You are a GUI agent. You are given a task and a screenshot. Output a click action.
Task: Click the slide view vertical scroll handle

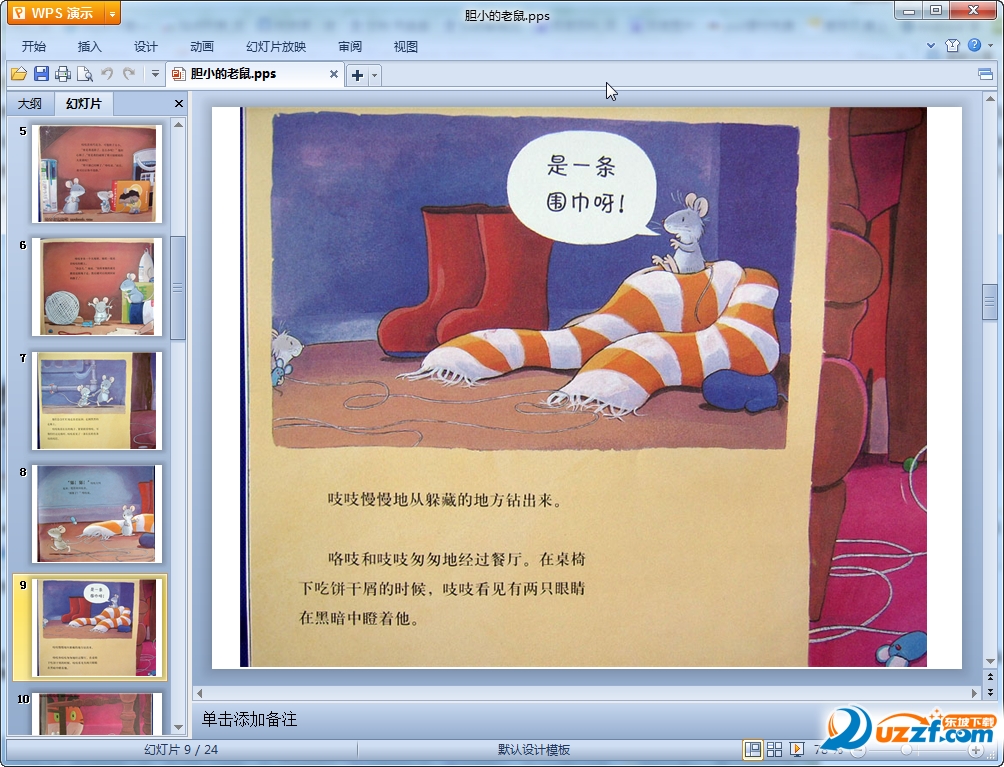click(990, 302)
